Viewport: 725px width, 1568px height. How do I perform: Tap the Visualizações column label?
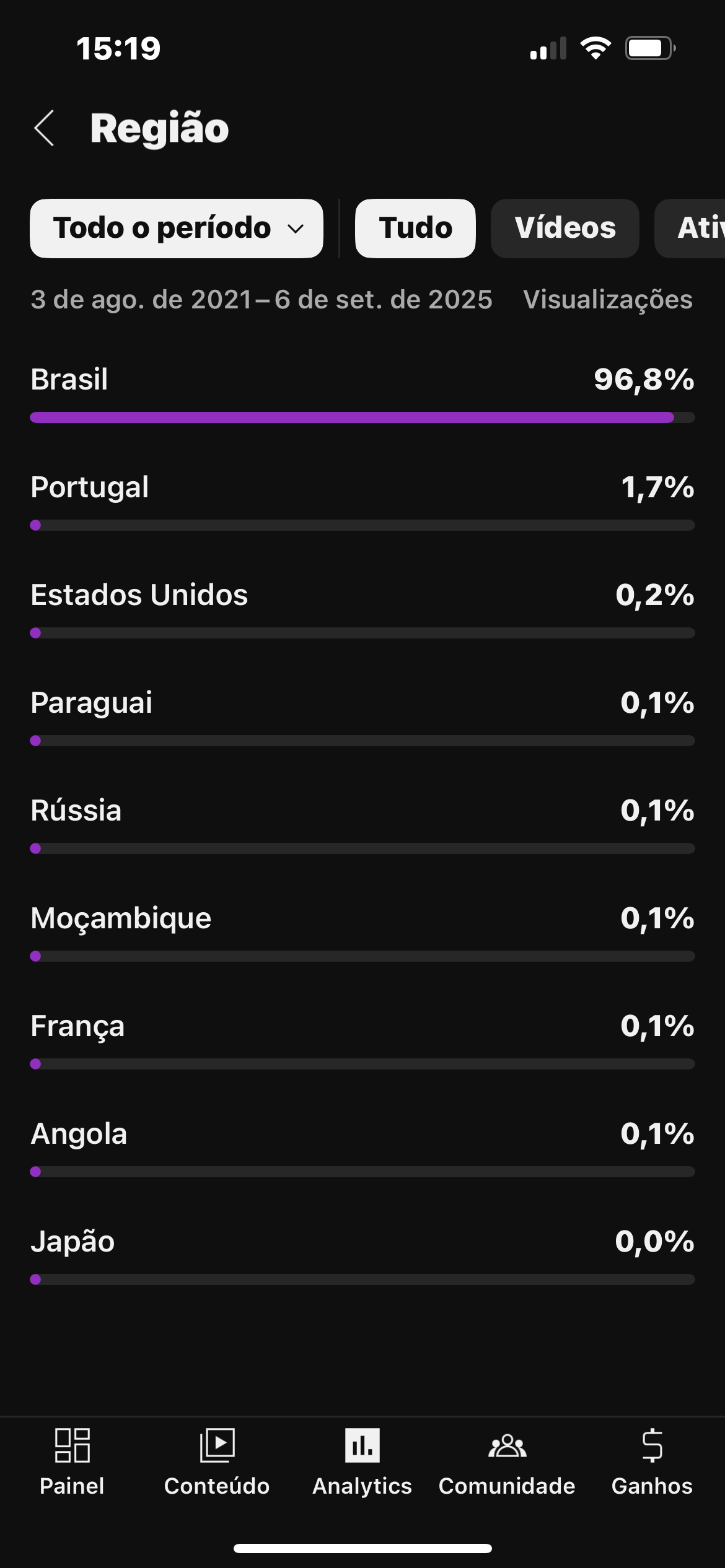pyautogui.click(x=607, y=300)
